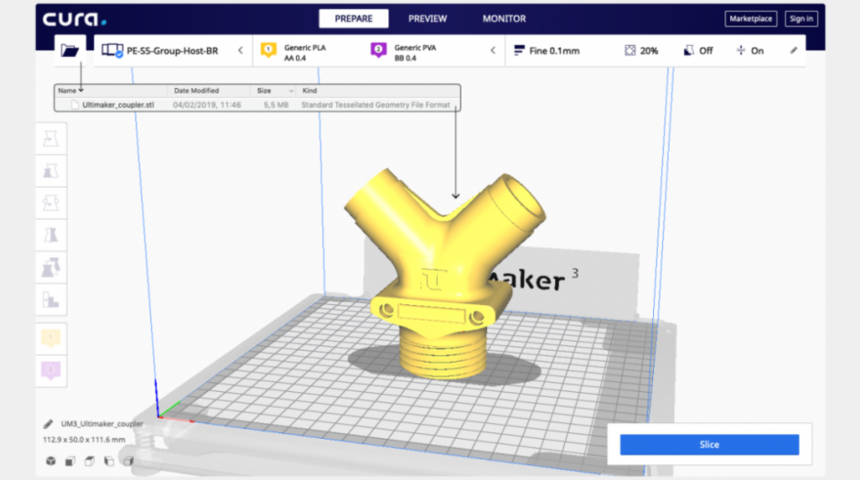Click the UM3_Ultimaker_coupler job name
Viewport: 860px width, 480px height.
tap(102, 423)
